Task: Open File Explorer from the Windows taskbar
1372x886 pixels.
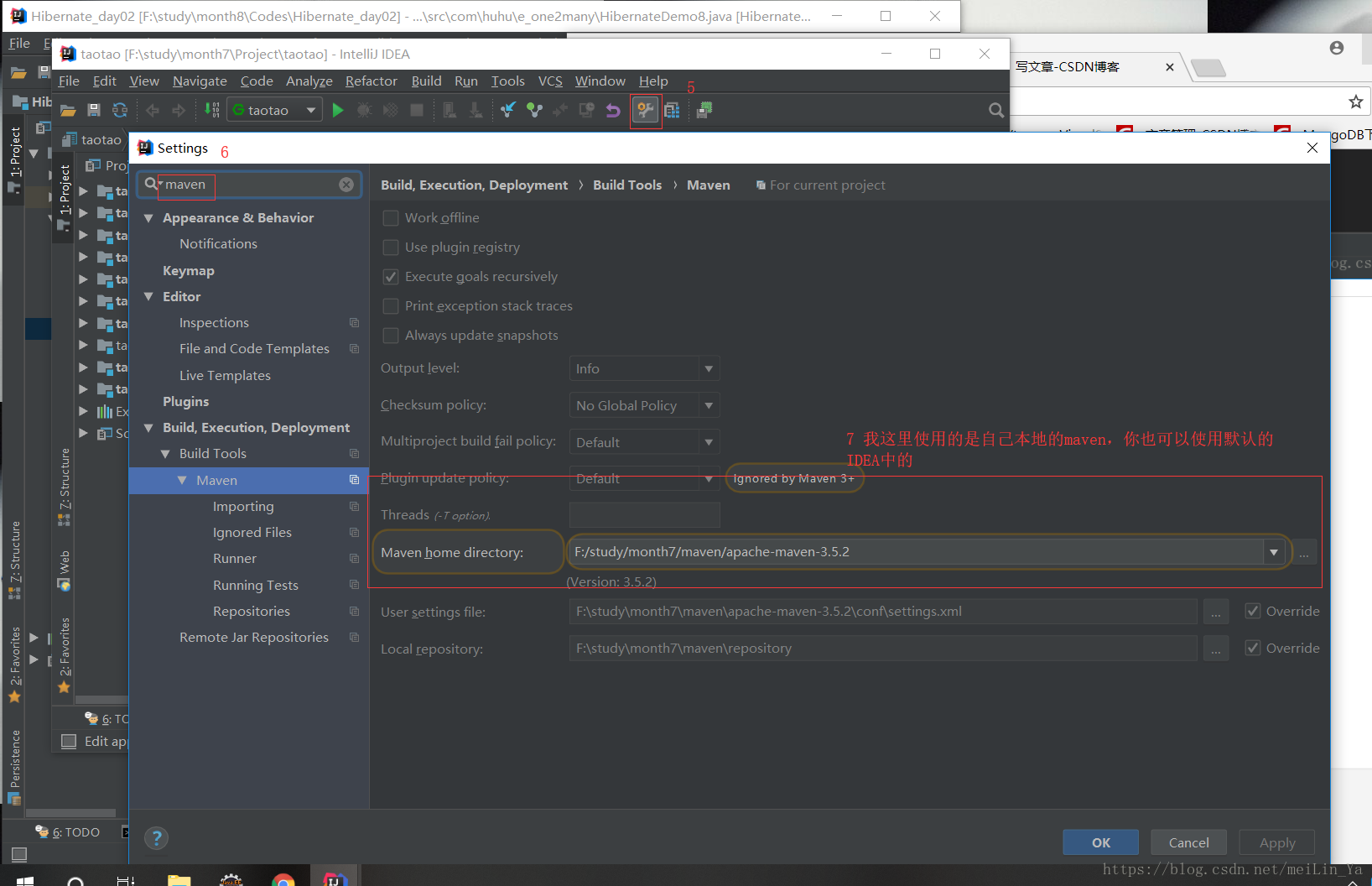Action: (x=179, y=880)
